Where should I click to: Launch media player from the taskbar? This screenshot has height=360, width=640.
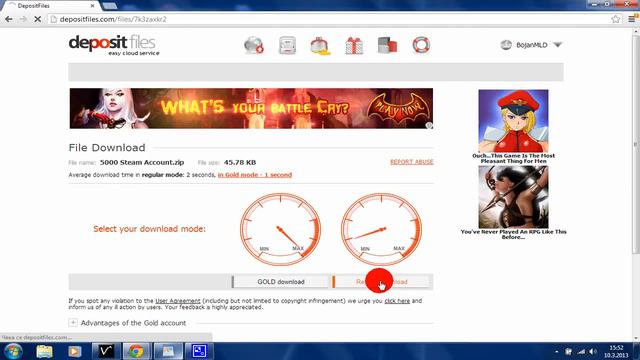[74, 351]
